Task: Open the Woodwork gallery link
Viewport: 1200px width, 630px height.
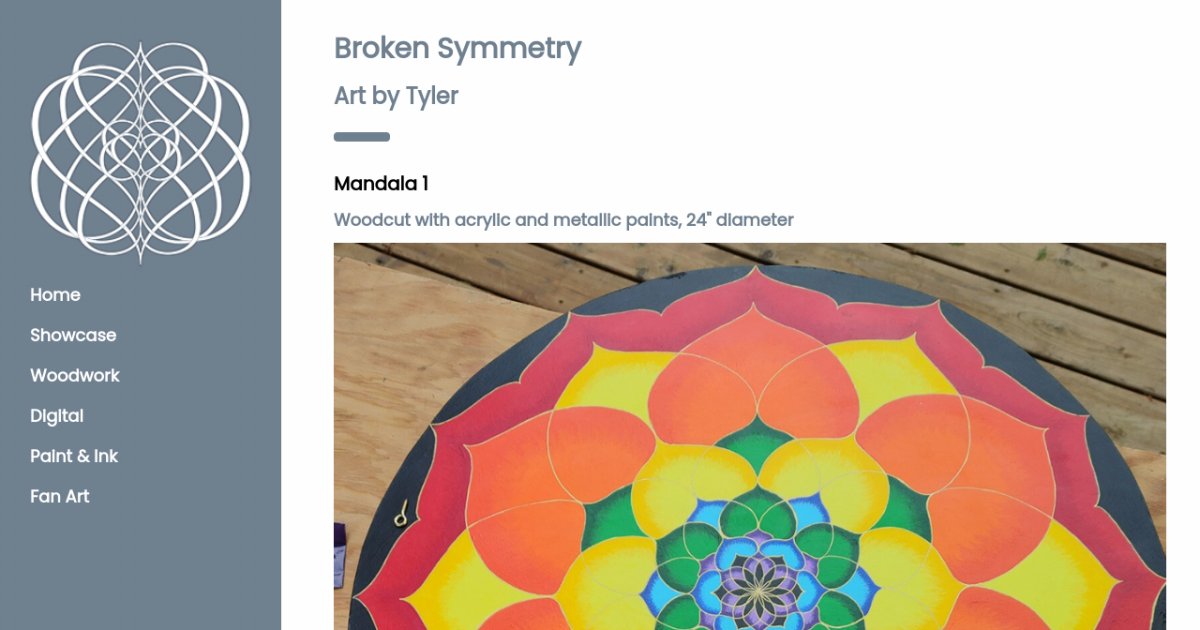Action: point(75,375)
